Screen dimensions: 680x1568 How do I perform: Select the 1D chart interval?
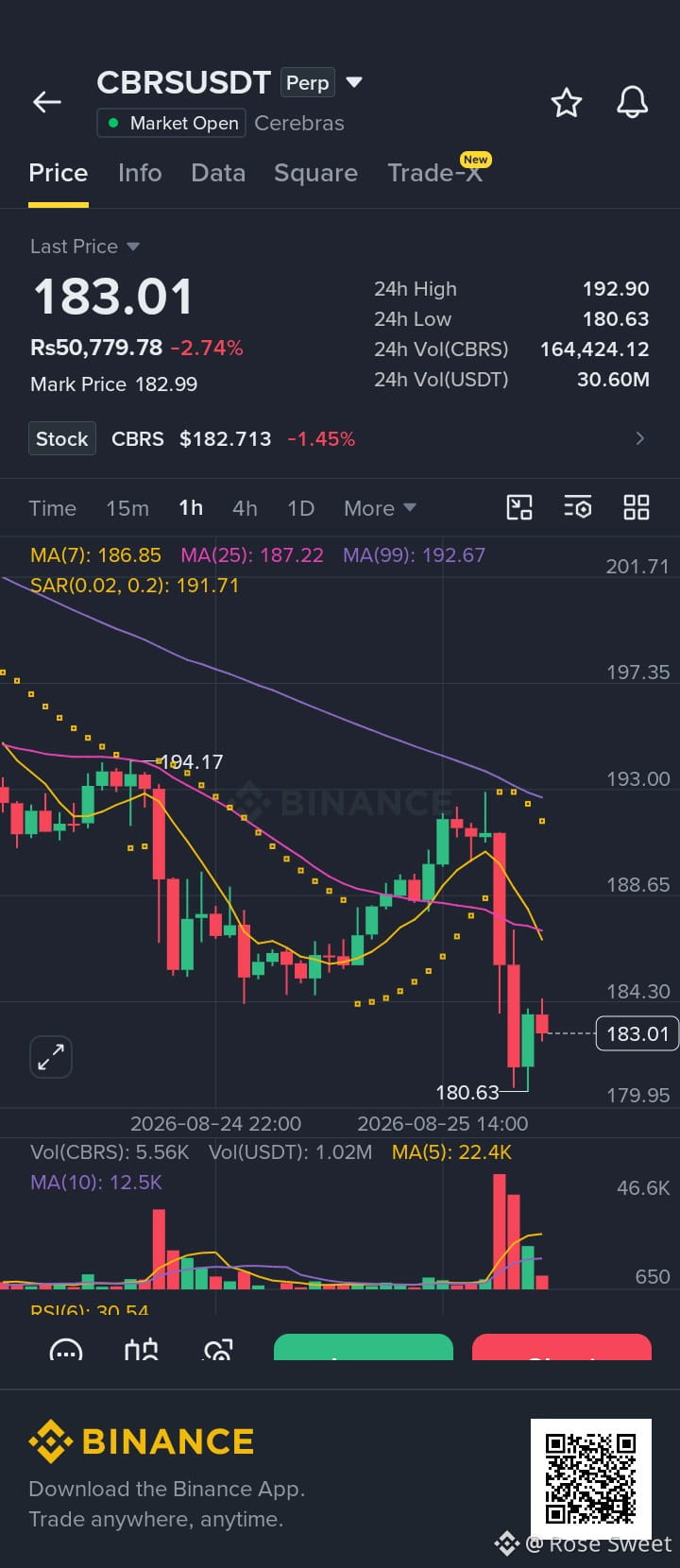click(x=300, y=508)
